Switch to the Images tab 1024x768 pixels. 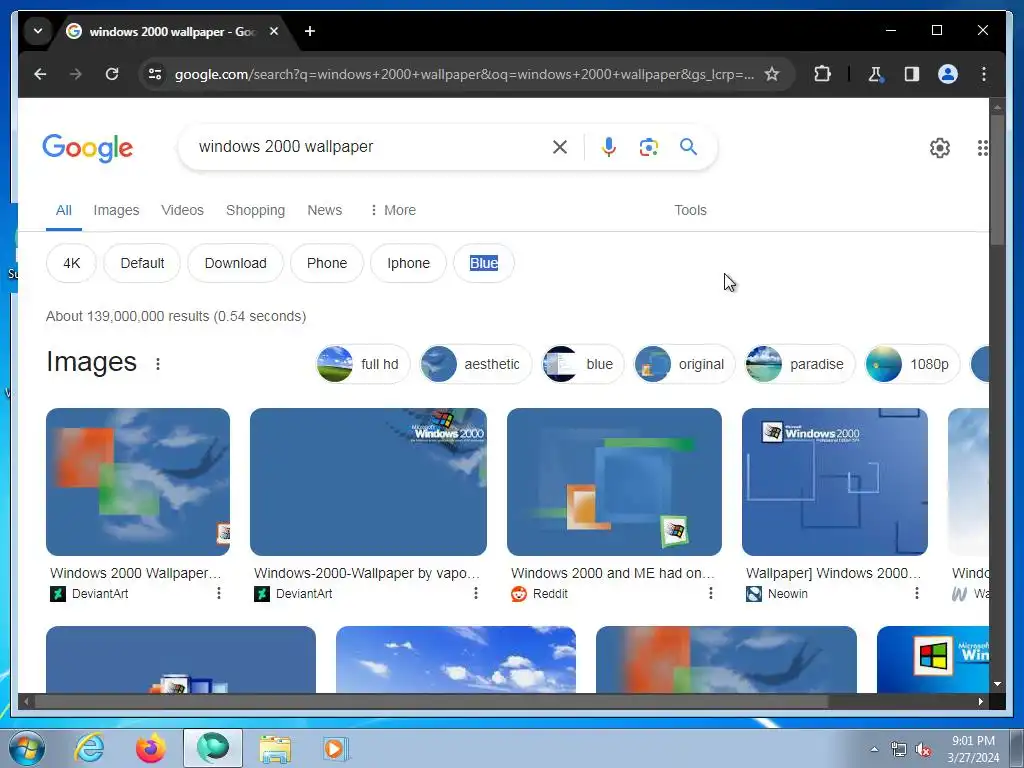click(116, 210)
